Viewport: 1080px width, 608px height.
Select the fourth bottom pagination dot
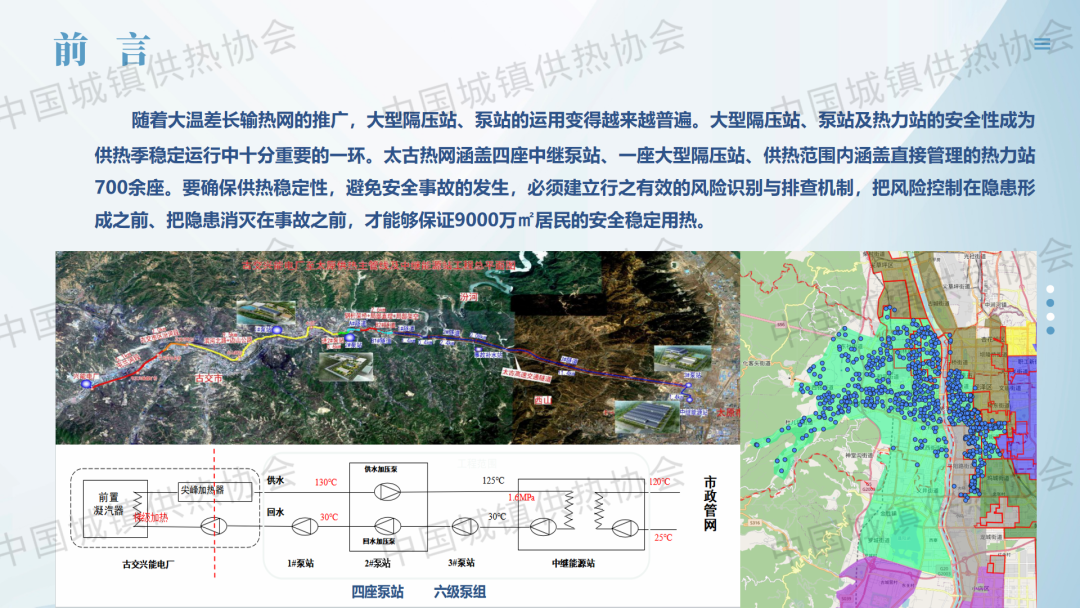coord(1050,330)
